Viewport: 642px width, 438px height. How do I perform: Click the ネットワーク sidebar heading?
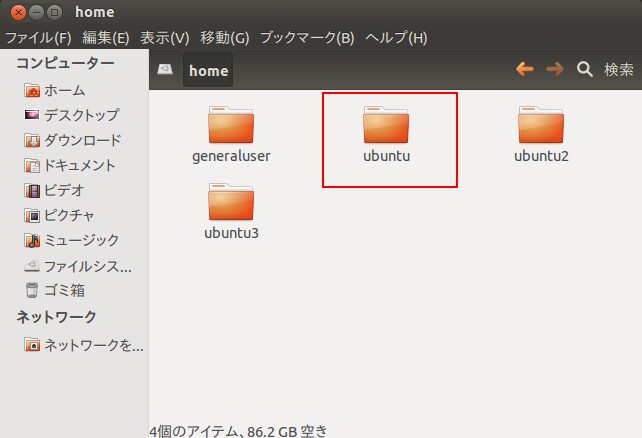coord(56,317)
